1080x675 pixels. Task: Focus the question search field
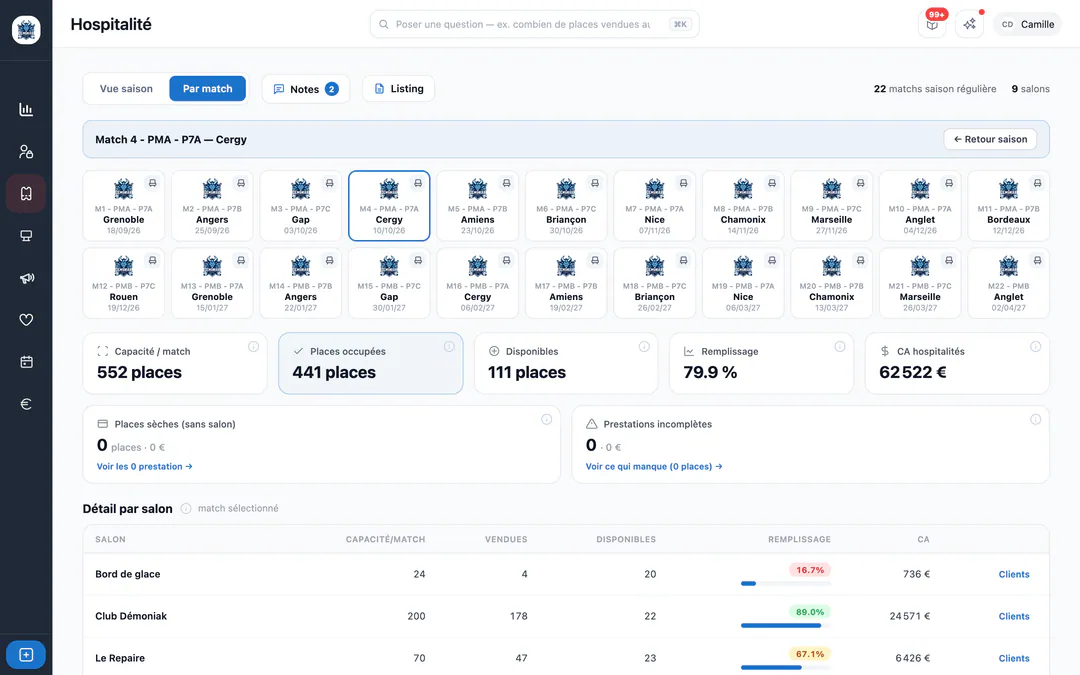pos(534,24)
